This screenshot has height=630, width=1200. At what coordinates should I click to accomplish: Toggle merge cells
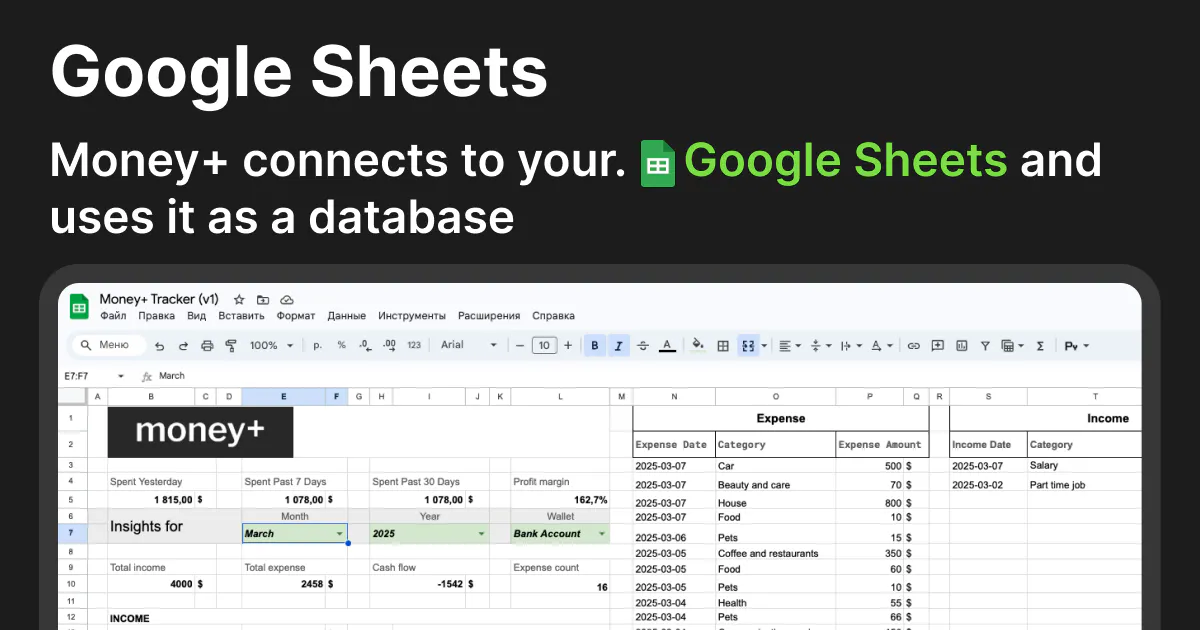(748, 345)
